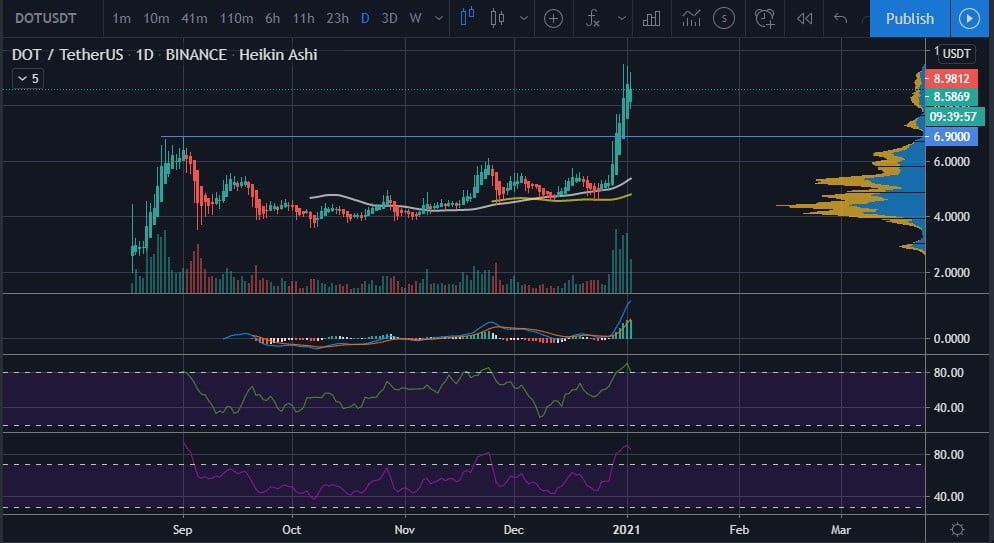Select the candlestick chart type icon
Image resolution: width=994 pixels, height=543 pixels.
click(x=498, y=18)
